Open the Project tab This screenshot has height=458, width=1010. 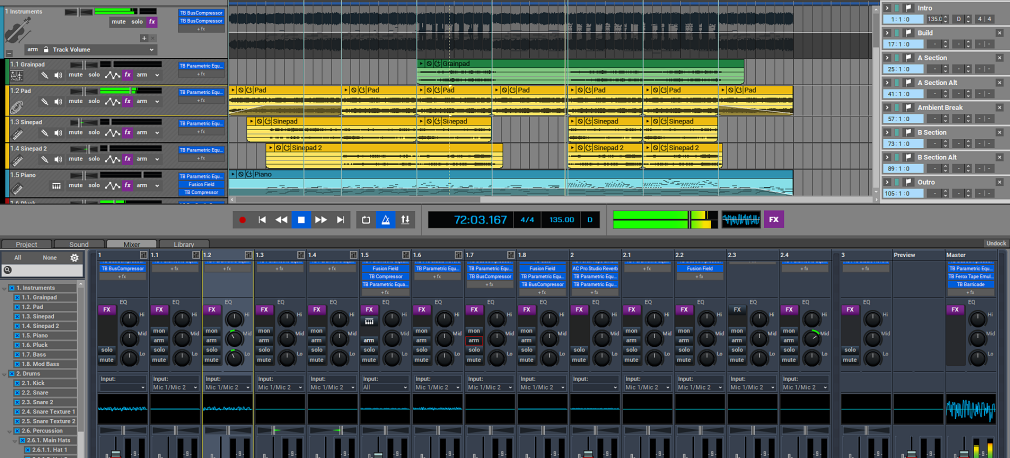[x=27, y=244]
